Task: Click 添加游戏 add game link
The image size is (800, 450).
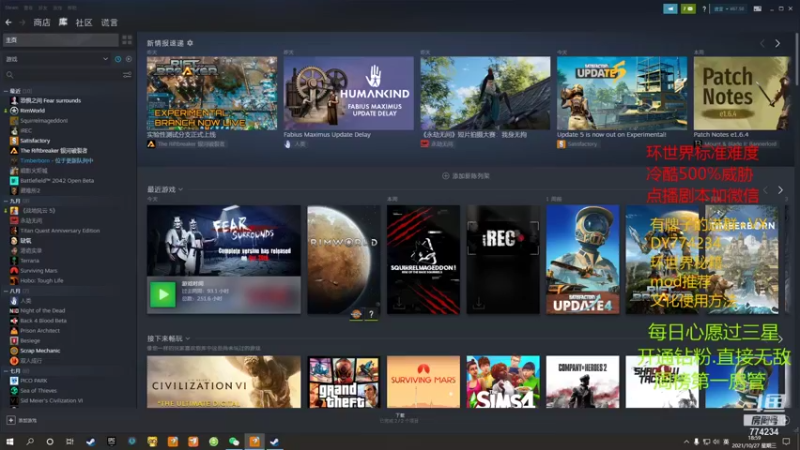Action: click(x=28, y=420)
